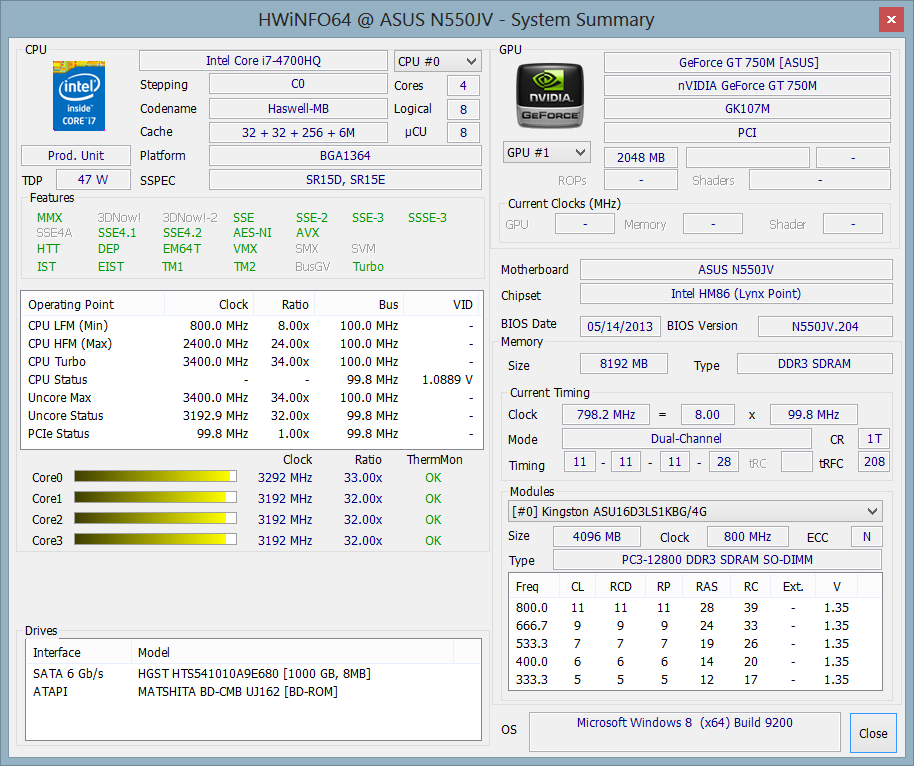Image resolution: width=914 pixels, height=766 pixels.
Task: Select the HGST HTS541010A9E680 drive row
Action: (x=253, y=673)
